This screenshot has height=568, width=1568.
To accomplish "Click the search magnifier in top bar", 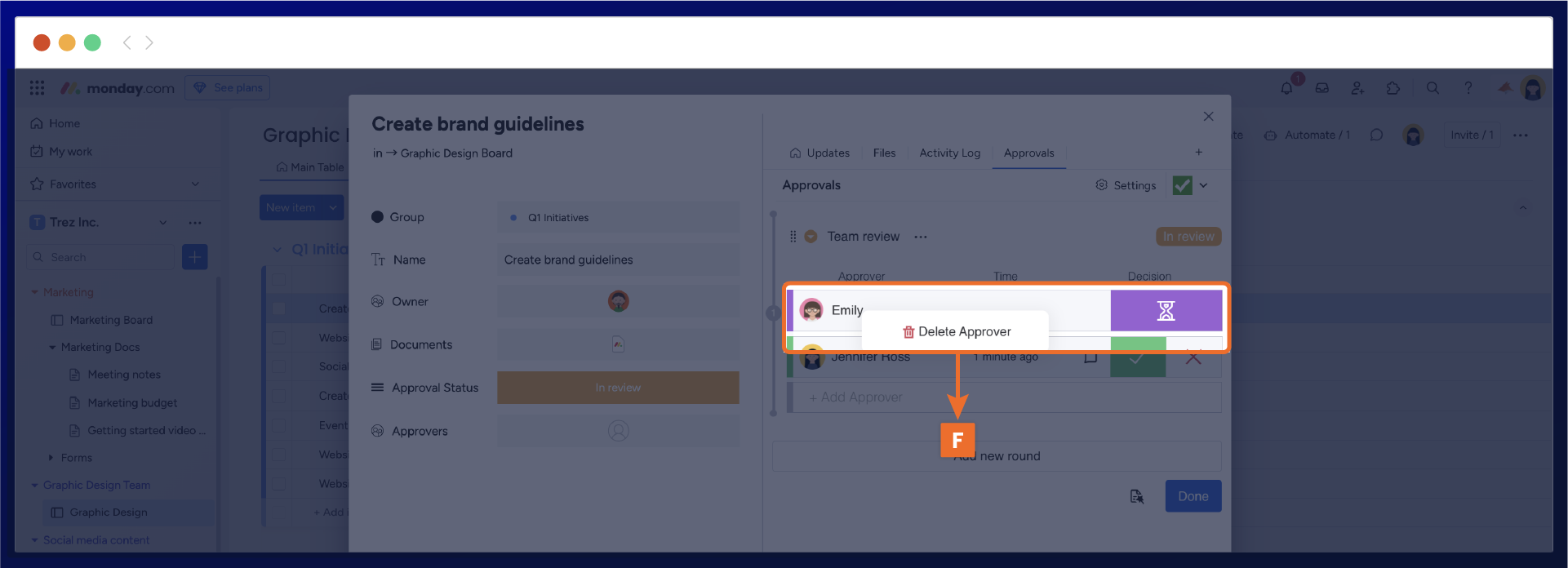I will [x=1433, y=88].
